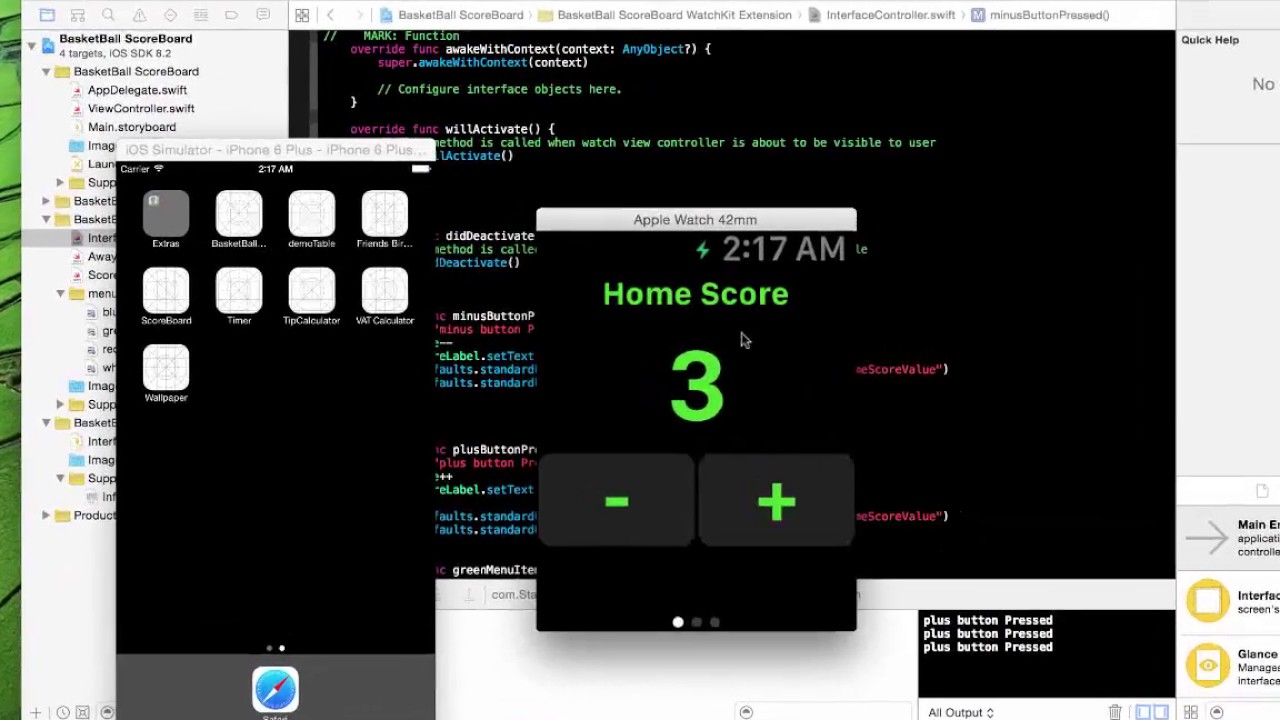Viewport: 1280px width, 720px height.
Task: Open the Project navigator folder icon
Action: point(47,15)
